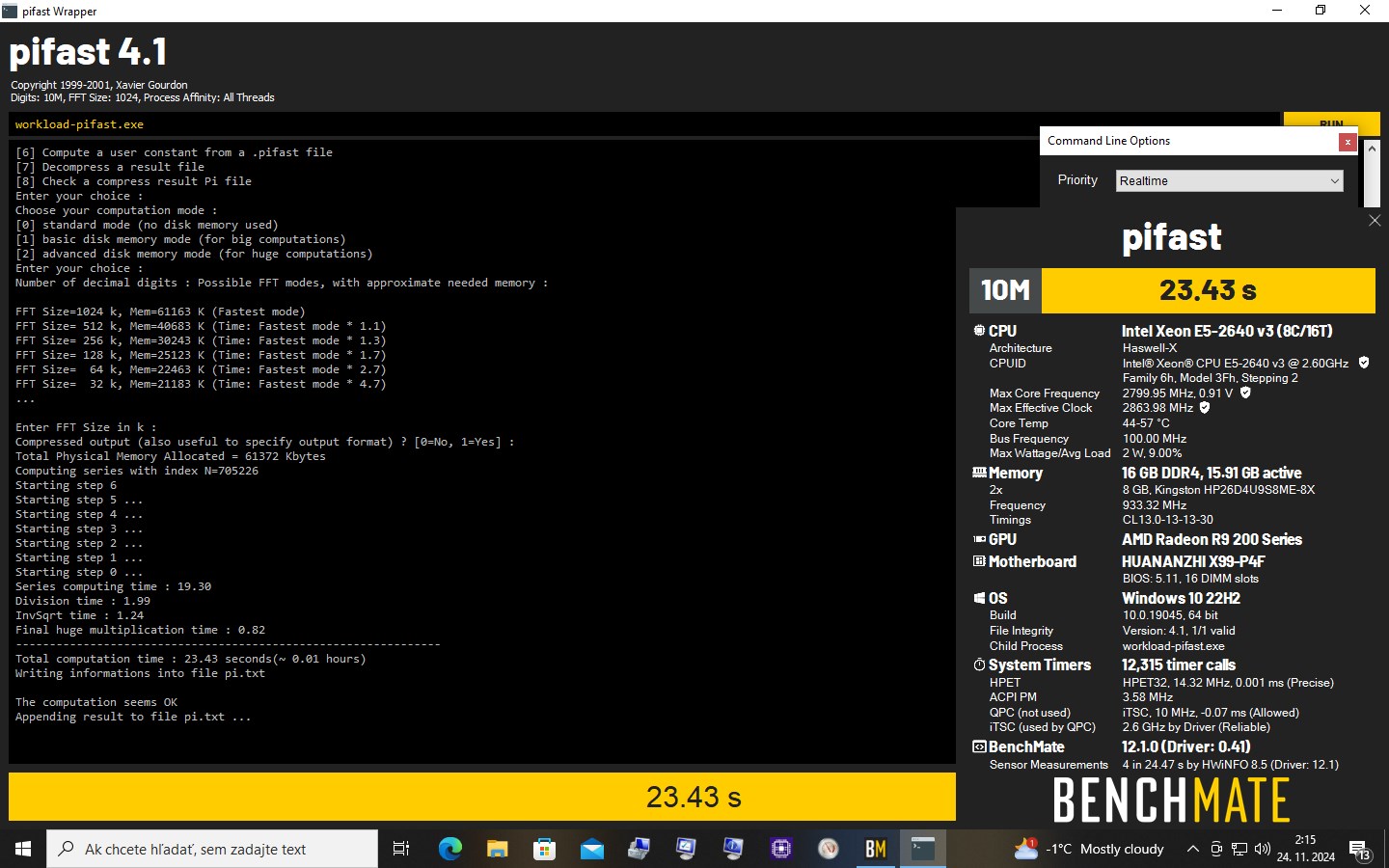Image resolution: width=1389 pixels, height=868 pixels.
Task: Click the shield badge beside Max Effective Clock
Action: tap(1205, 407)
